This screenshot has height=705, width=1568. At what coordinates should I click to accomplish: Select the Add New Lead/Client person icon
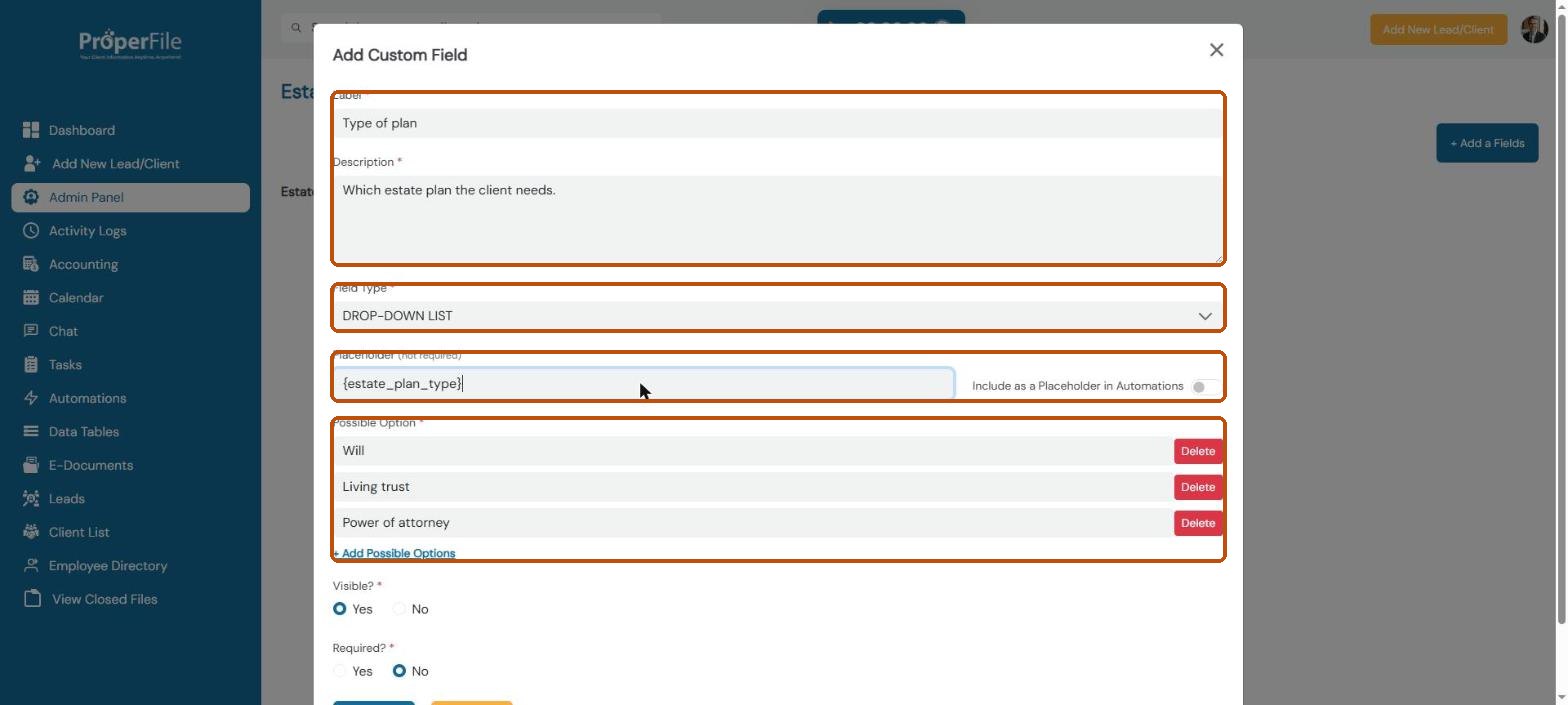32,163
